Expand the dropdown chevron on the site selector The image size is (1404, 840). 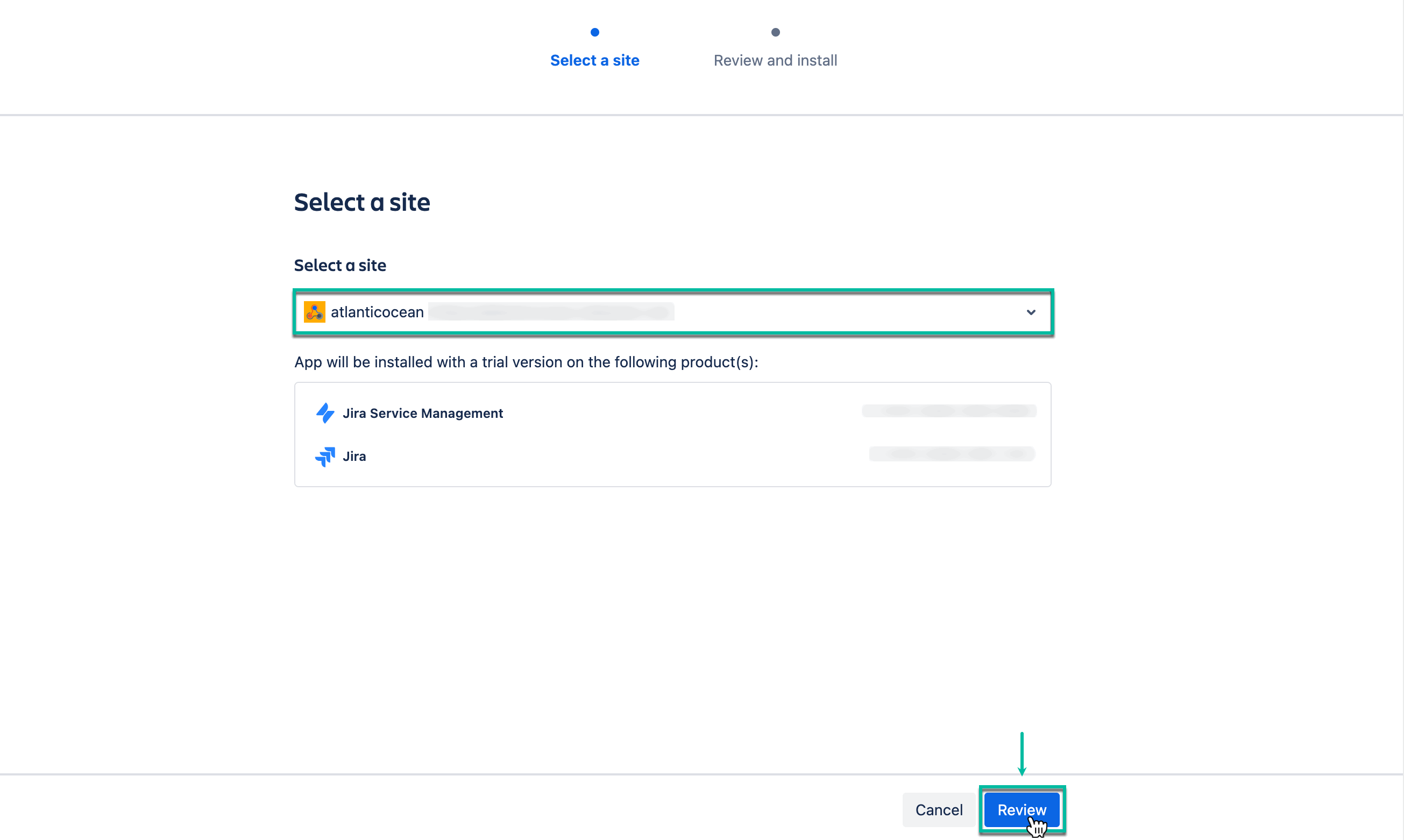[1031, 312]
